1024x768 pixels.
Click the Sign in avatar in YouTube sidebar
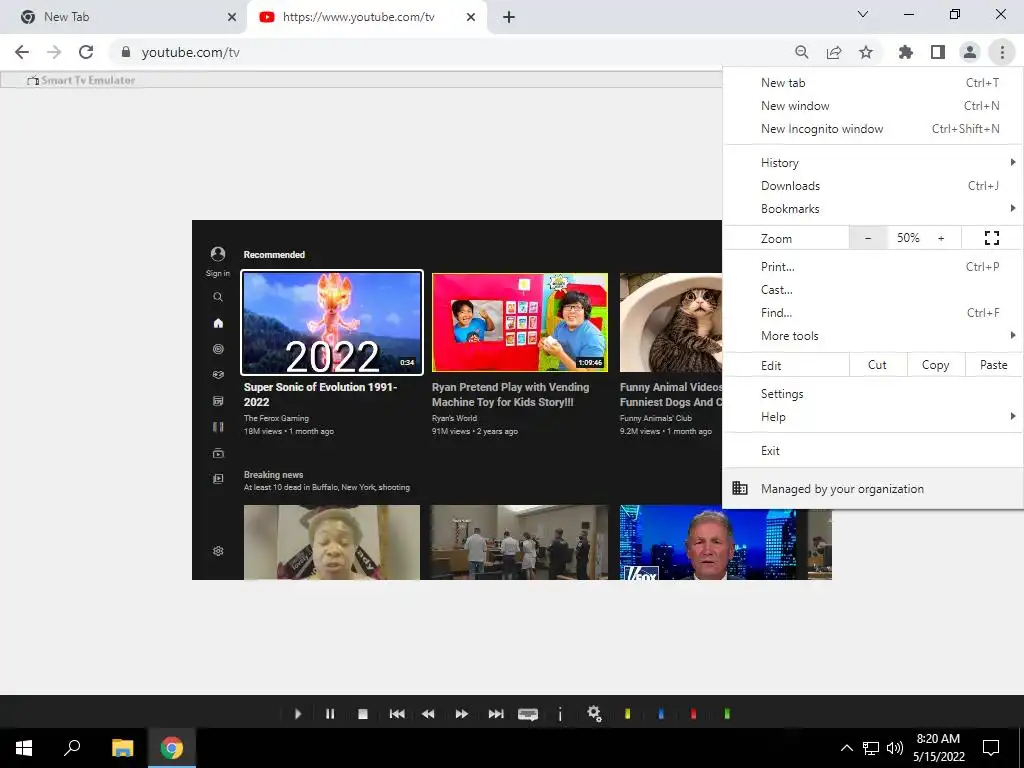coord(218,254)
